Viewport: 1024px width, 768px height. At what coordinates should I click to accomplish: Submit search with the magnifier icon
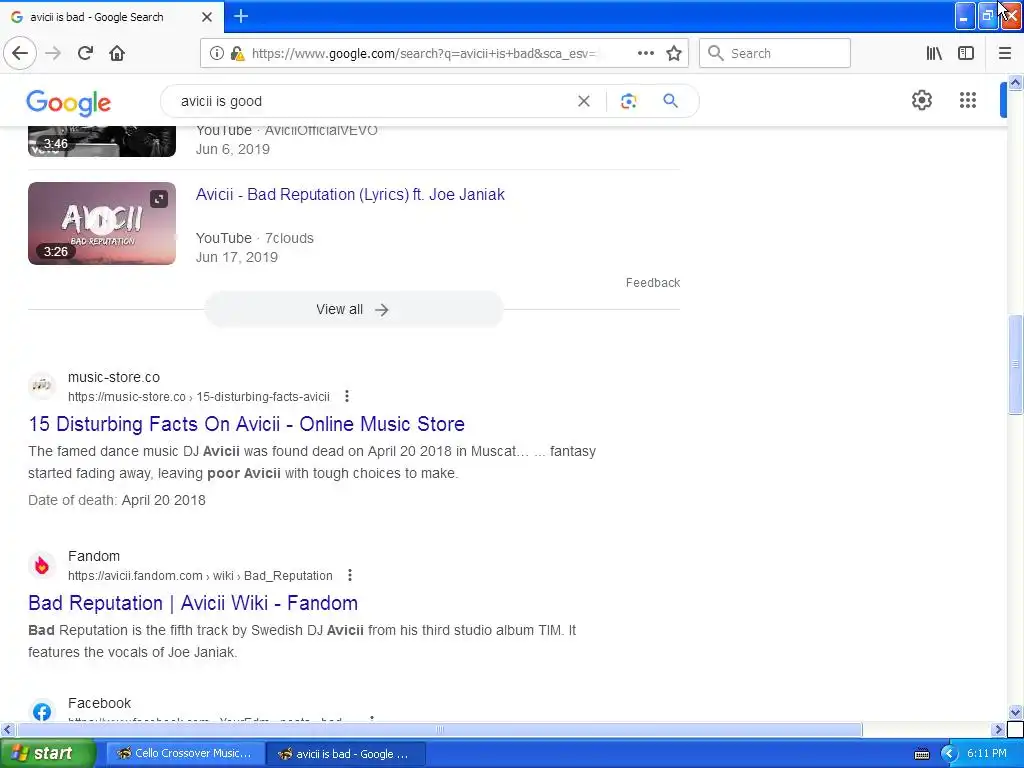(x=670, y=101)
